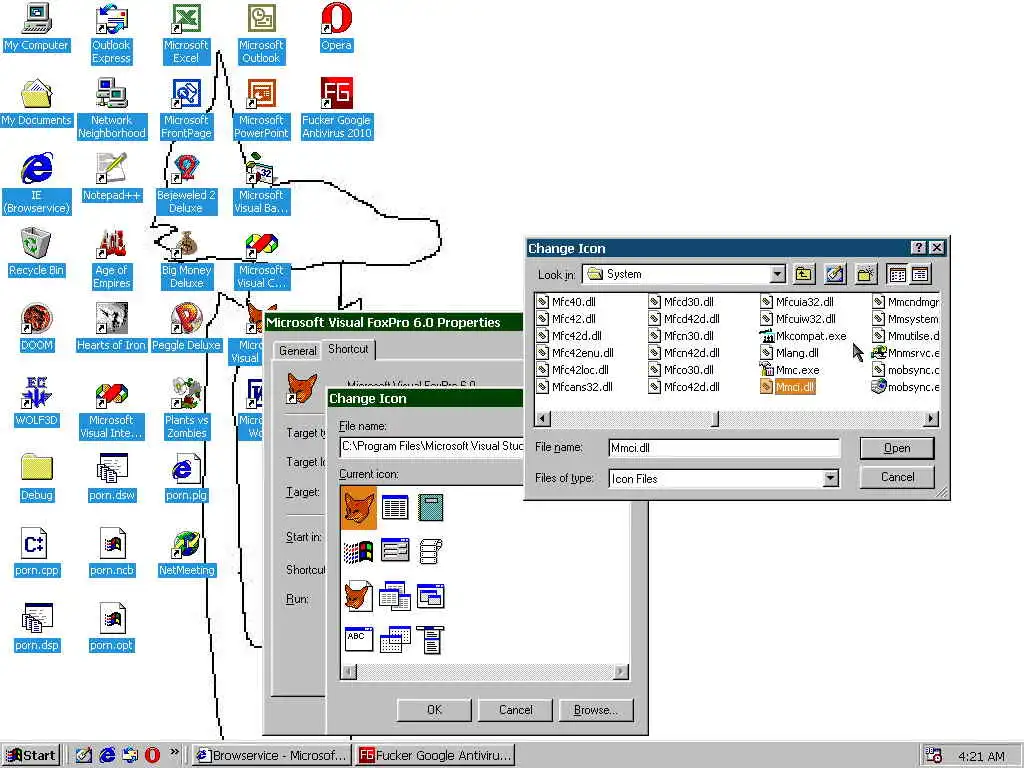Switch to Shortcut tab in FoxPro Properties
This screenshot has width=1024, height=768.
[348, 349]
